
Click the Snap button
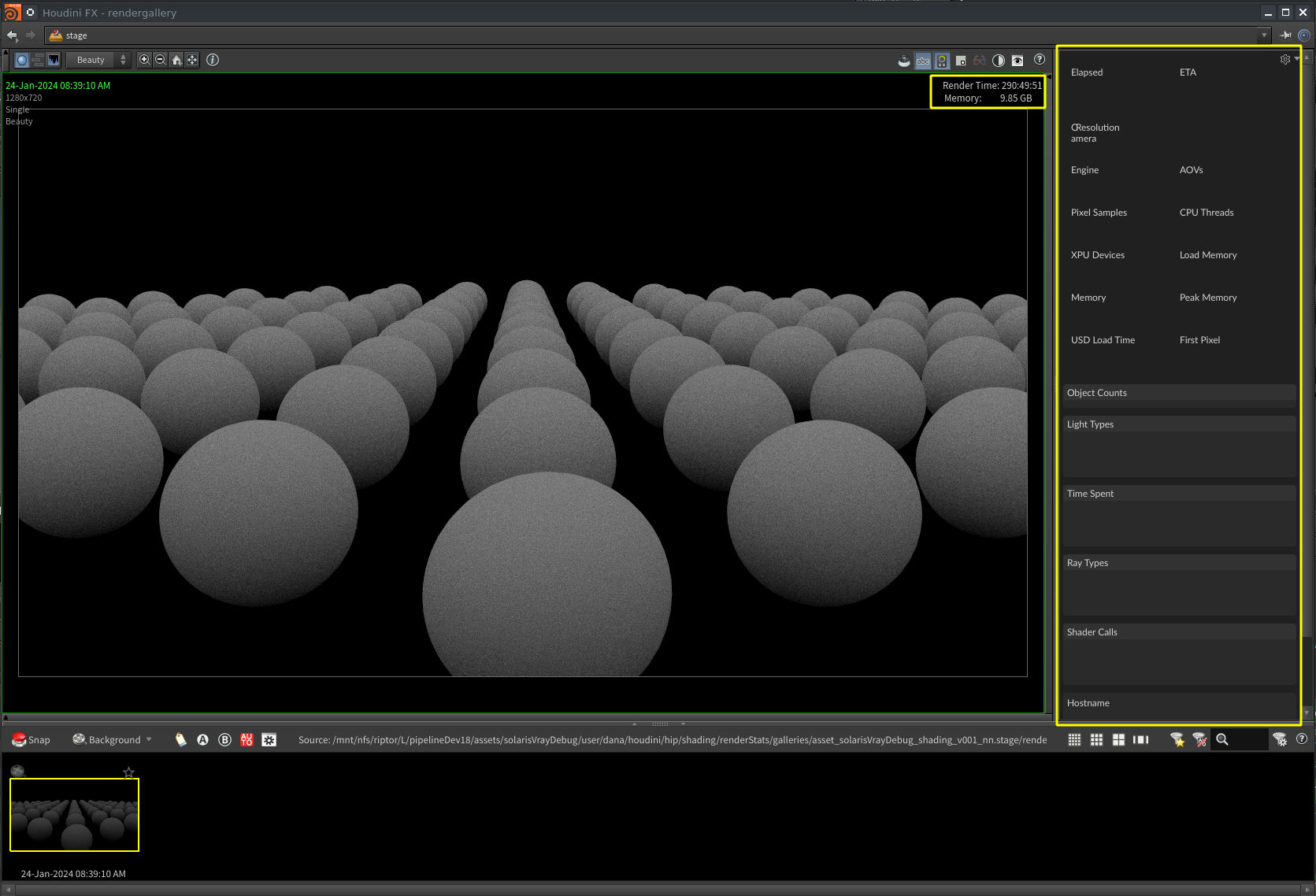point(31,739)
